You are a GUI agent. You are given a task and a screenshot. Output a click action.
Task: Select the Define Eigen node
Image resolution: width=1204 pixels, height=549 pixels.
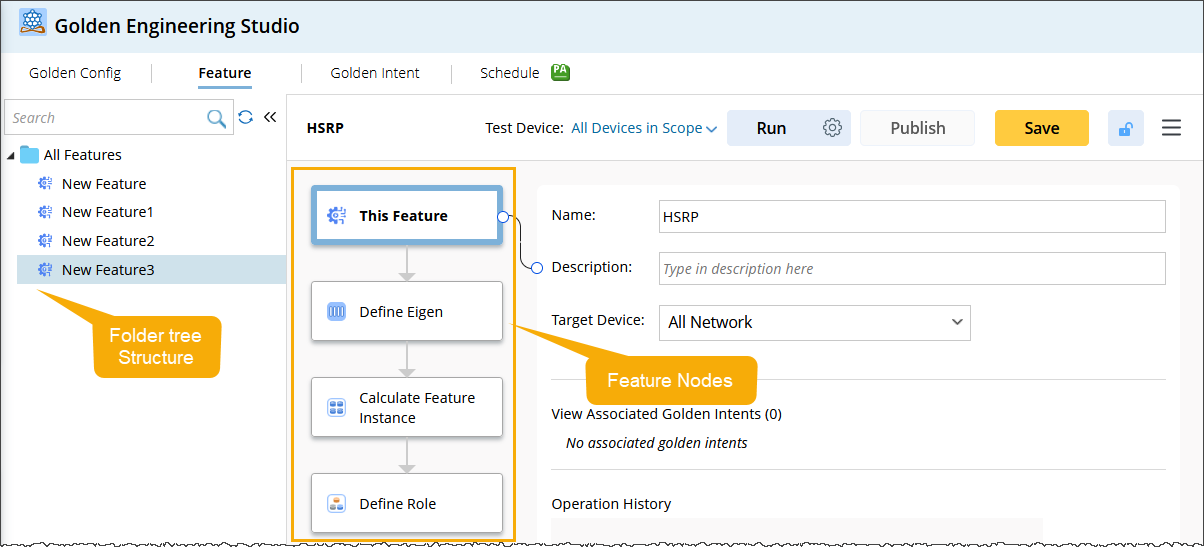coord(406,312)
